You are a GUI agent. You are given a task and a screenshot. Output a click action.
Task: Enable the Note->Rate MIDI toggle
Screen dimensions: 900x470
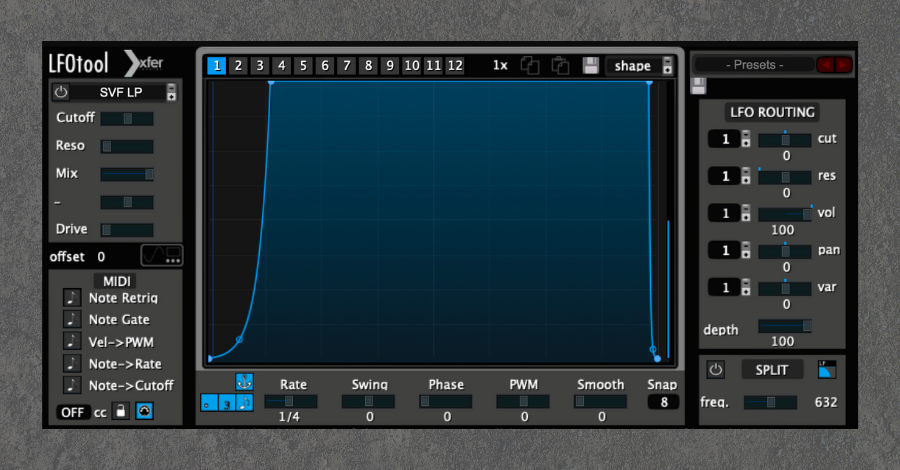click(x=72, y=363)
